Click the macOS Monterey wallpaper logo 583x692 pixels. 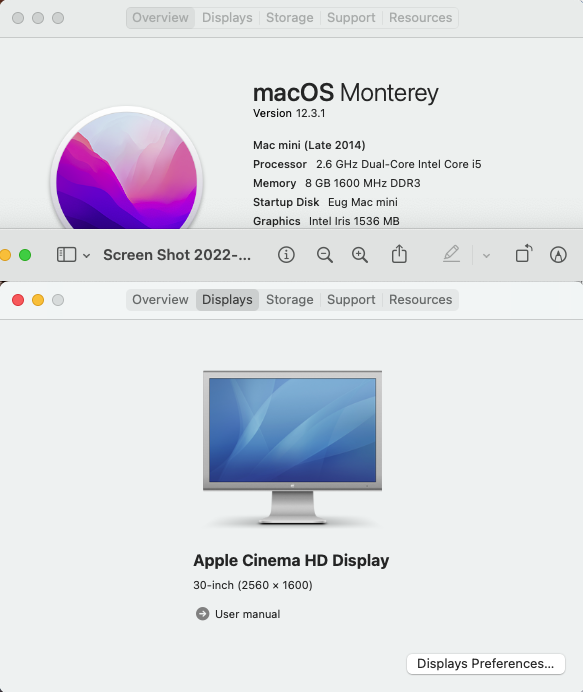(127, 170)
